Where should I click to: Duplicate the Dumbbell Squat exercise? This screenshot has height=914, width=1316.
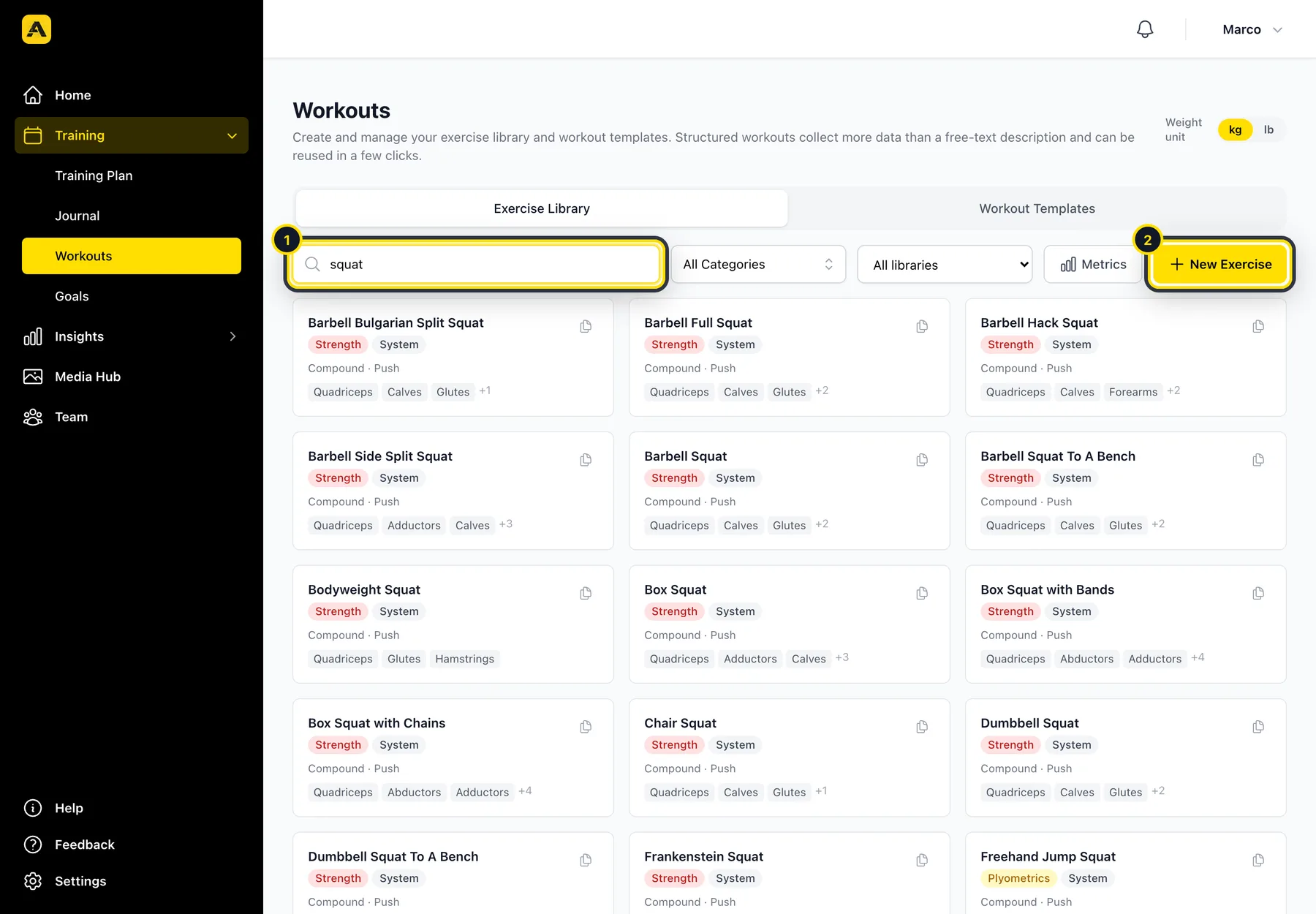tap(1258, 727)
